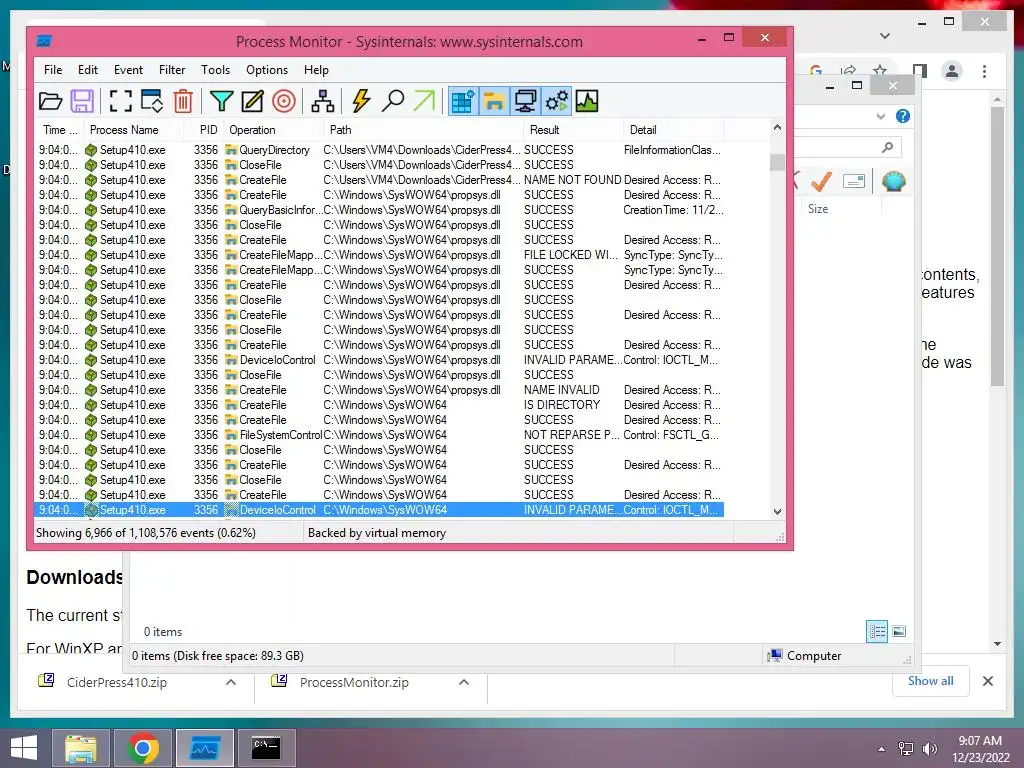Viewport: 1024px width, 768px height.
Task: Select the Time column header
Action: [x=59, y=130]
